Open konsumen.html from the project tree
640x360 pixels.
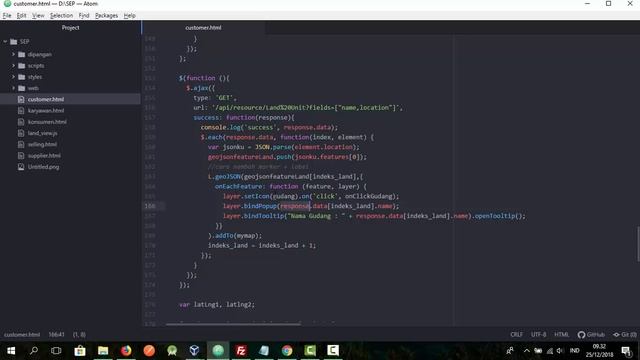[x=47, y=122]
